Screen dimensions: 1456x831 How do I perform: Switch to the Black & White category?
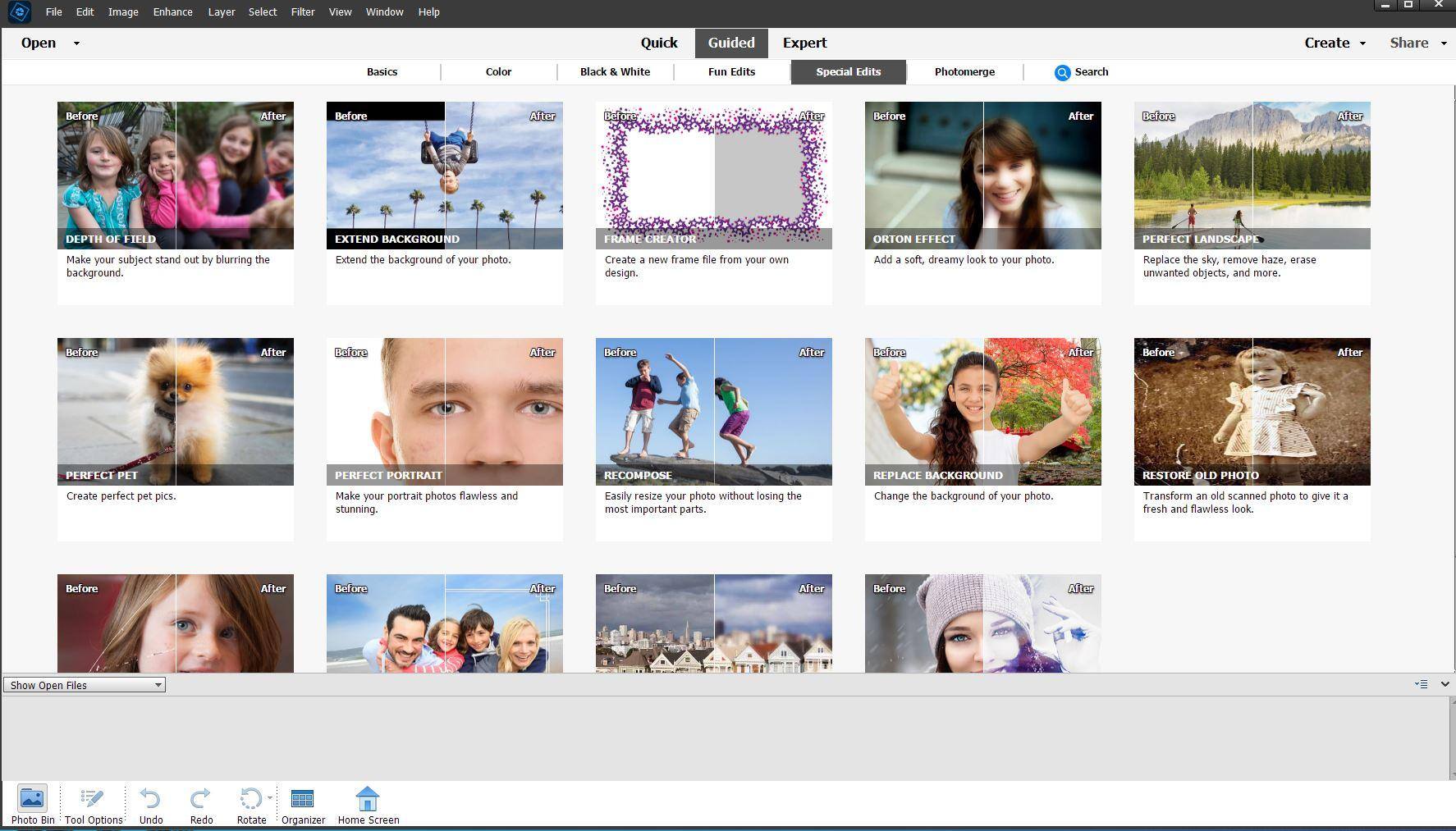click(x=615, y=72)
